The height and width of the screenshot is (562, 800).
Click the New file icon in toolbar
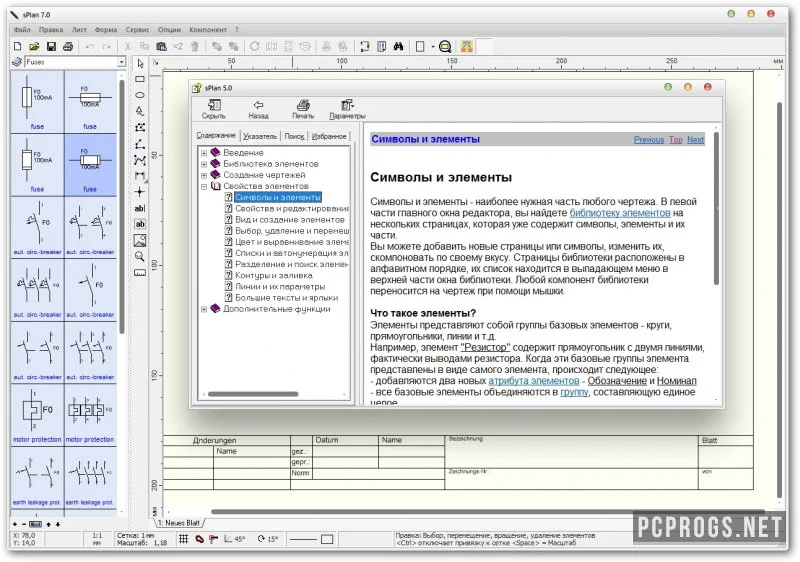click(x=17, y=47)
